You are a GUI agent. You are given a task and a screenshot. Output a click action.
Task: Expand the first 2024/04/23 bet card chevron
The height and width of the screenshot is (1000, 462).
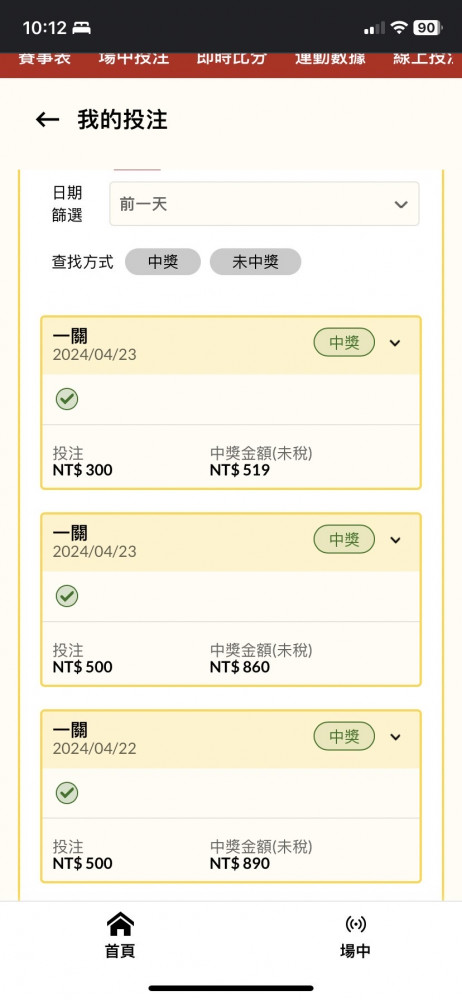[395, 343]
